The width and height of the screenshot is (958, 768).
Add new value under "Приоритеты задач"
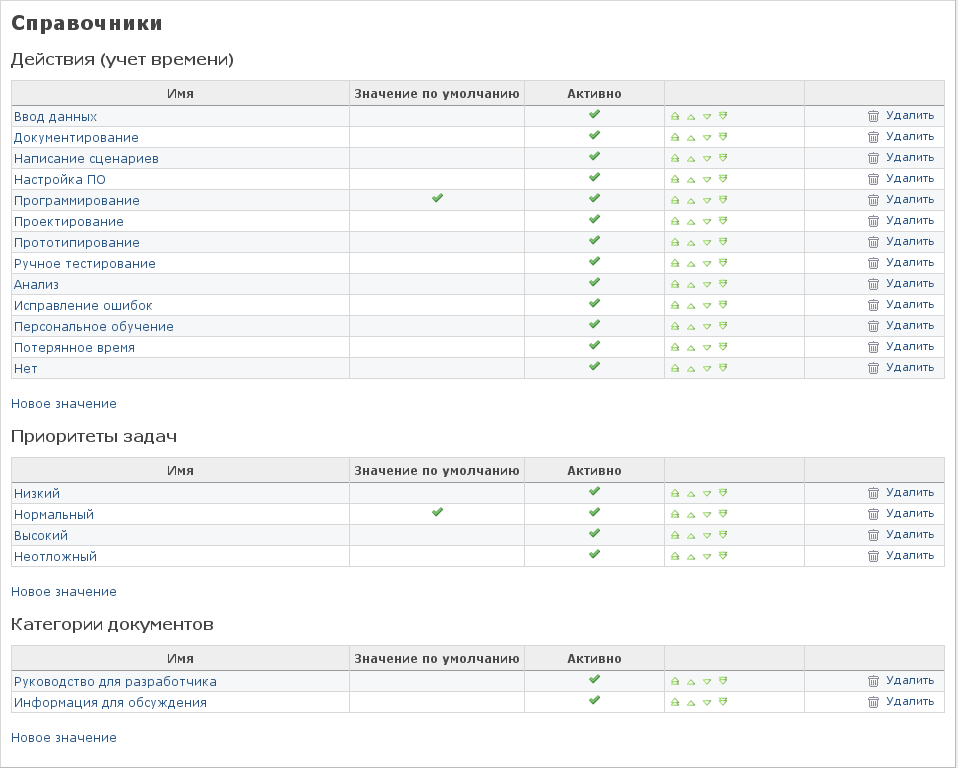64,592
